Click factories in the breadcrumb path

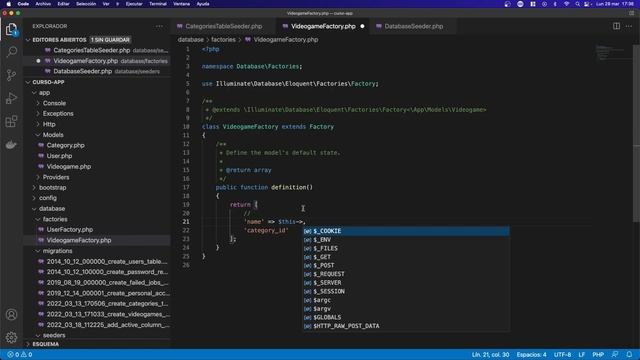point(223,40)
